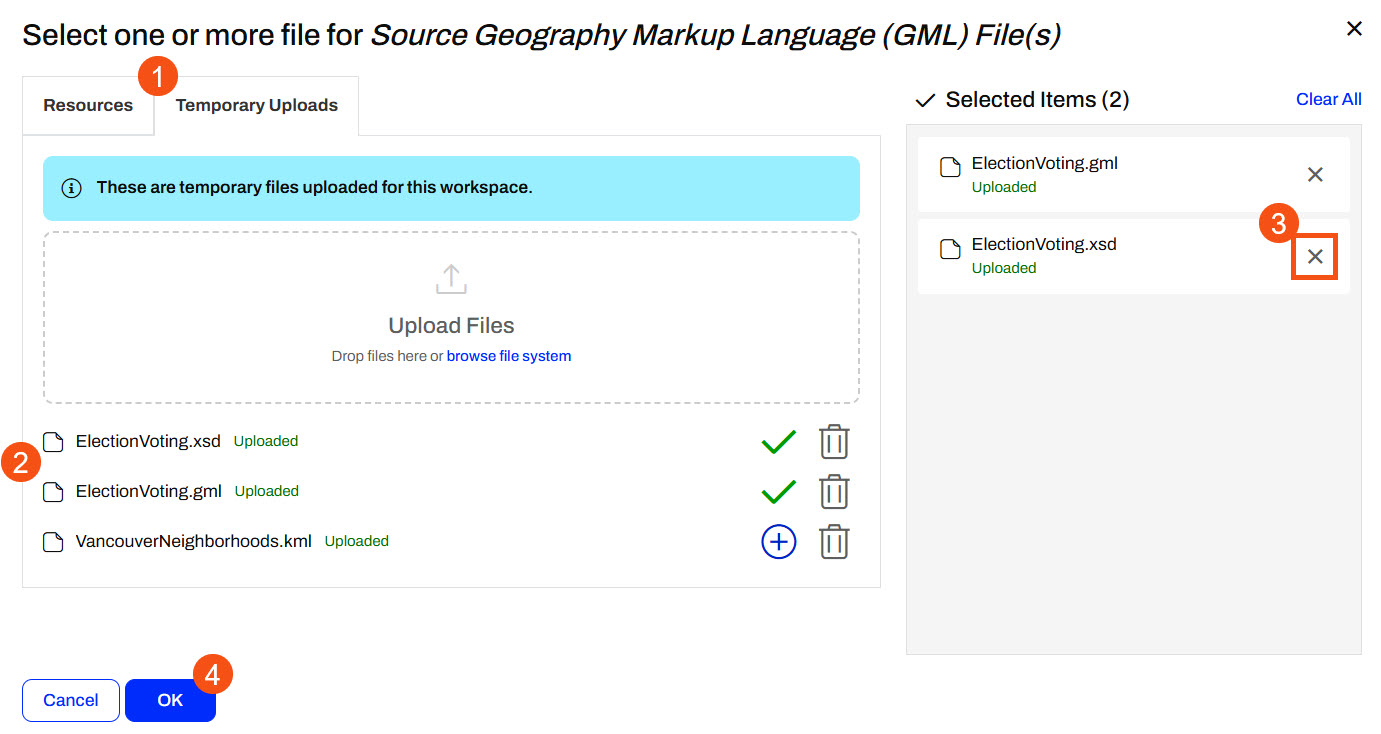This screenshot has width=1381, height=734.
Task: Delete the ElectionVoting.gml uploaded file
Action: point(834,492)
